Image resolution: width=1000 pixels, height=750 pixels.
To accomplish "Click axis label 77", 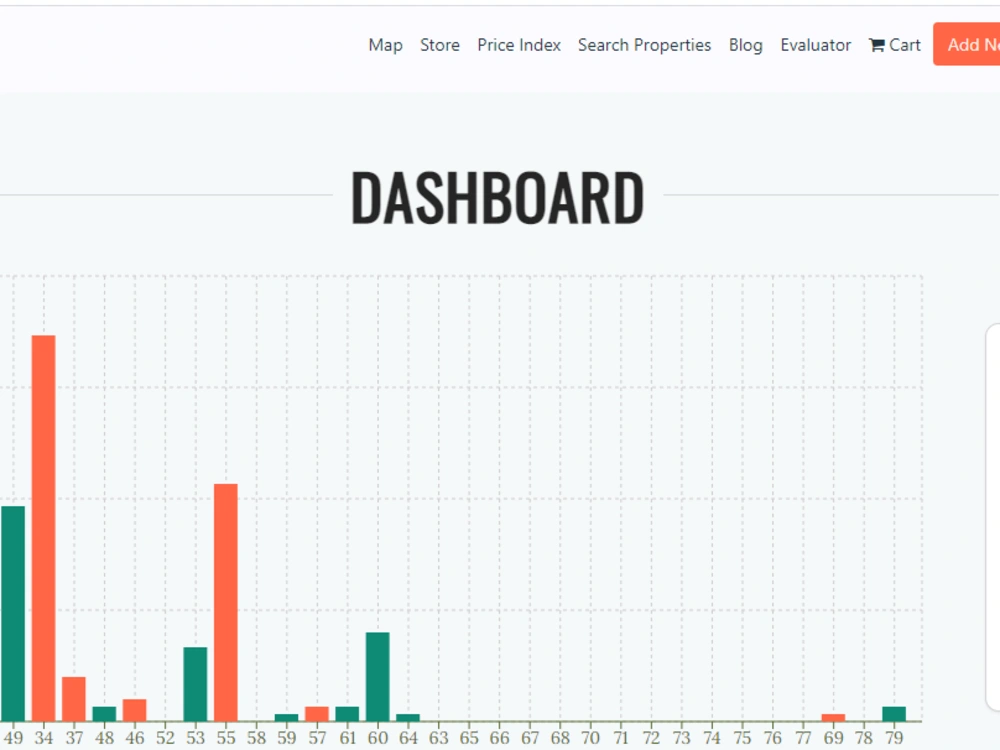I will 803,738.
